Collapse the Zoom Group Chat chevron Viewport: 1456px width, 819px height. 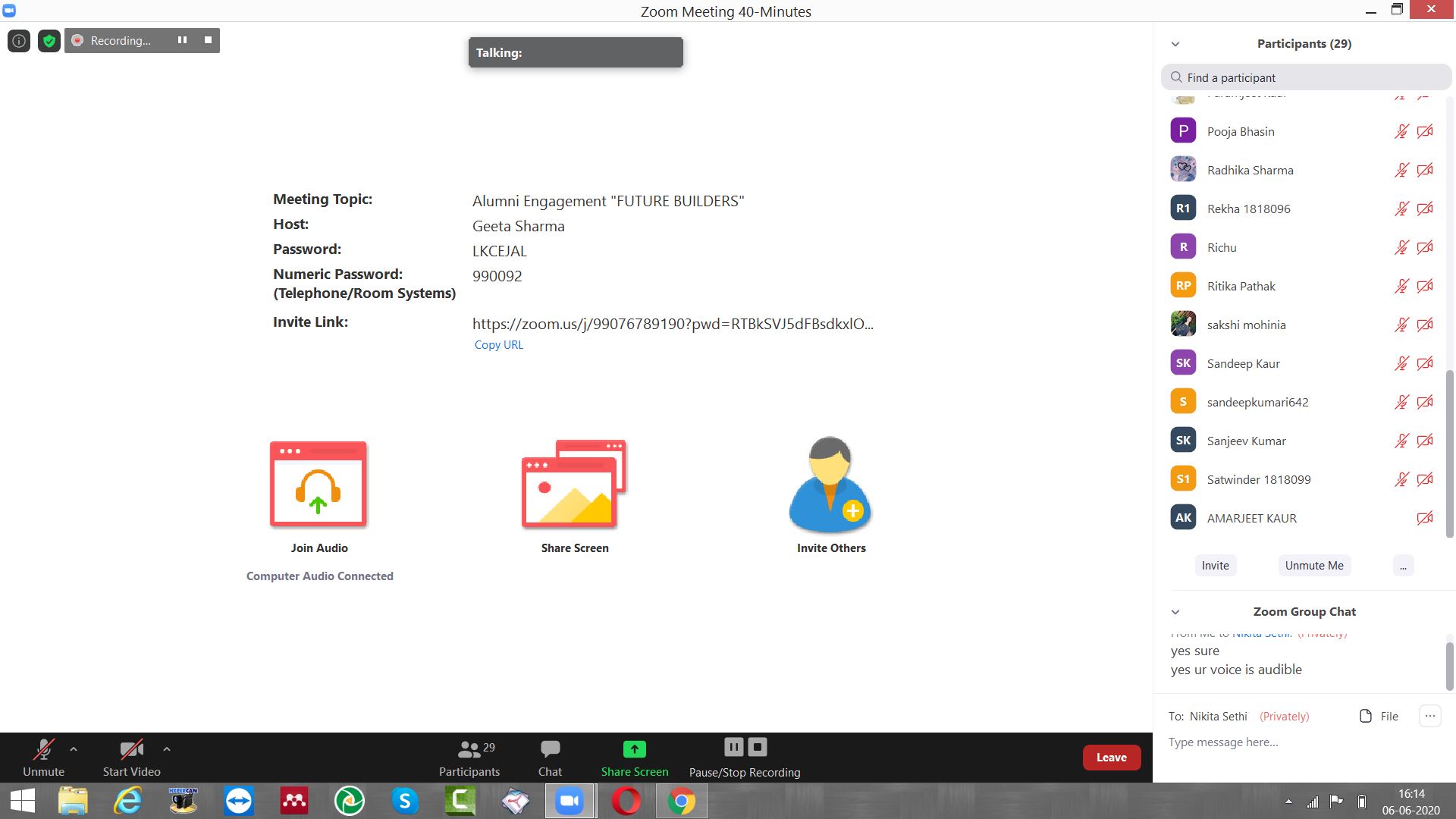1175,612
